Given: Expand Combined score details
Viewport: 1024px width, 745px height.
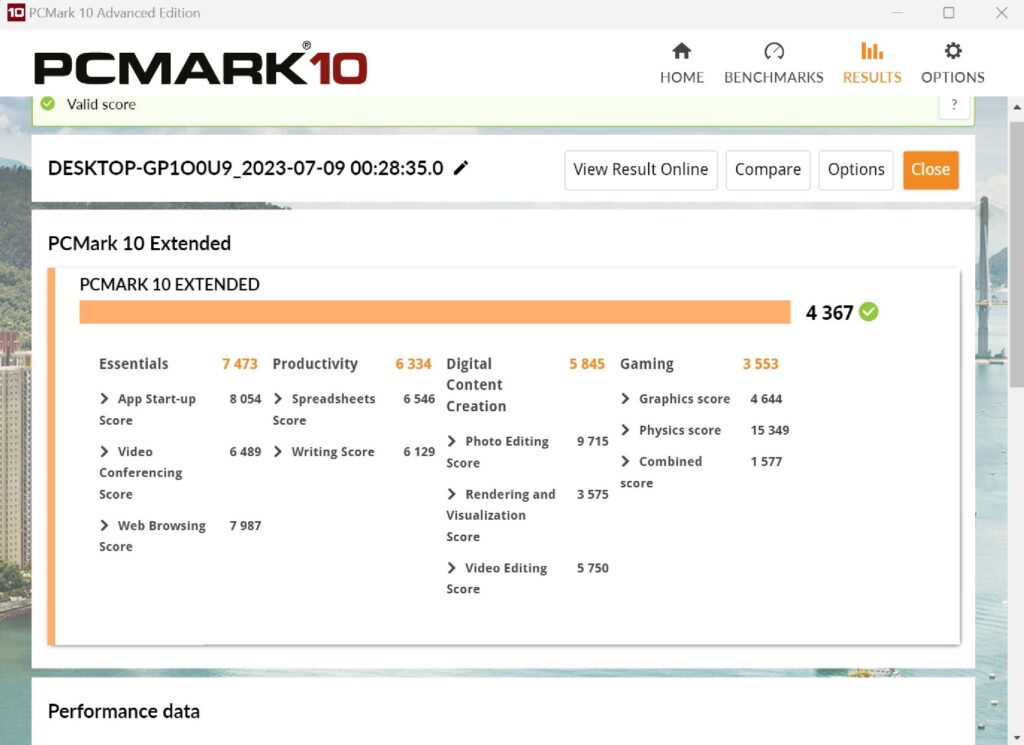Looking at the screenshot, I should (x=625, y=461).
